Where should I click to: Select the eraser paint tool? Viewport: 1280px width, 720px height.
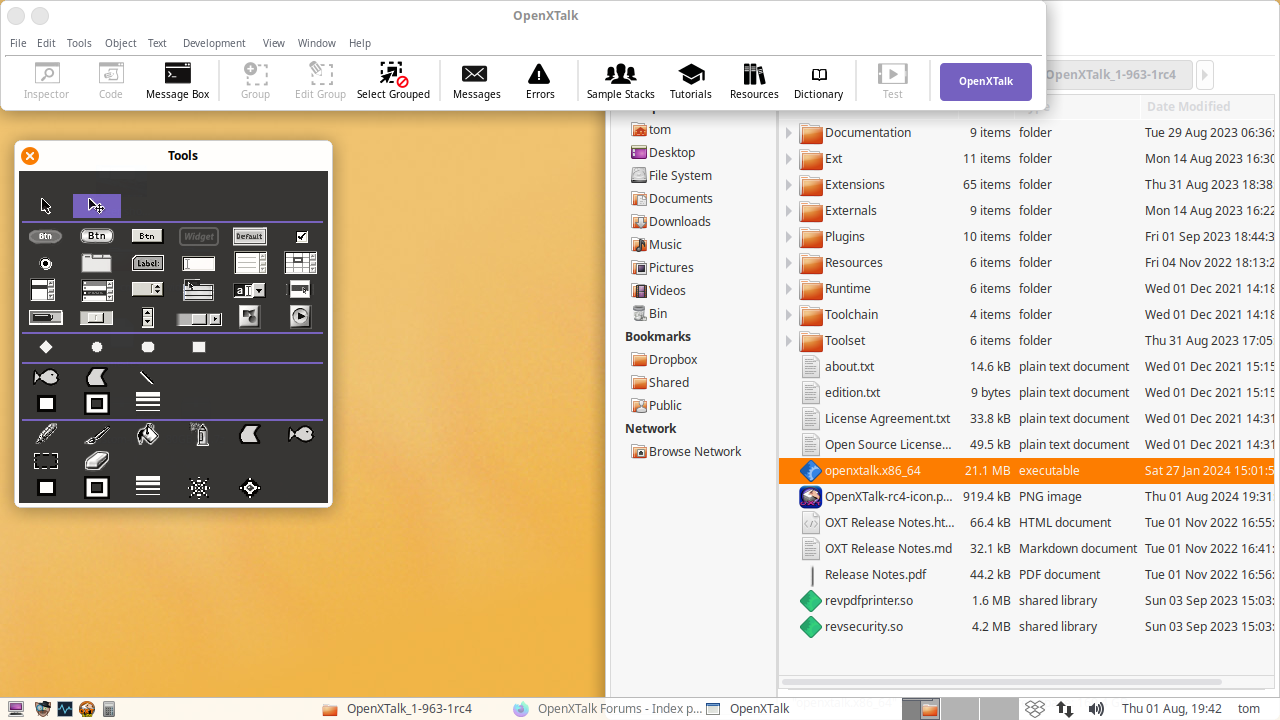tap(97, 461)
